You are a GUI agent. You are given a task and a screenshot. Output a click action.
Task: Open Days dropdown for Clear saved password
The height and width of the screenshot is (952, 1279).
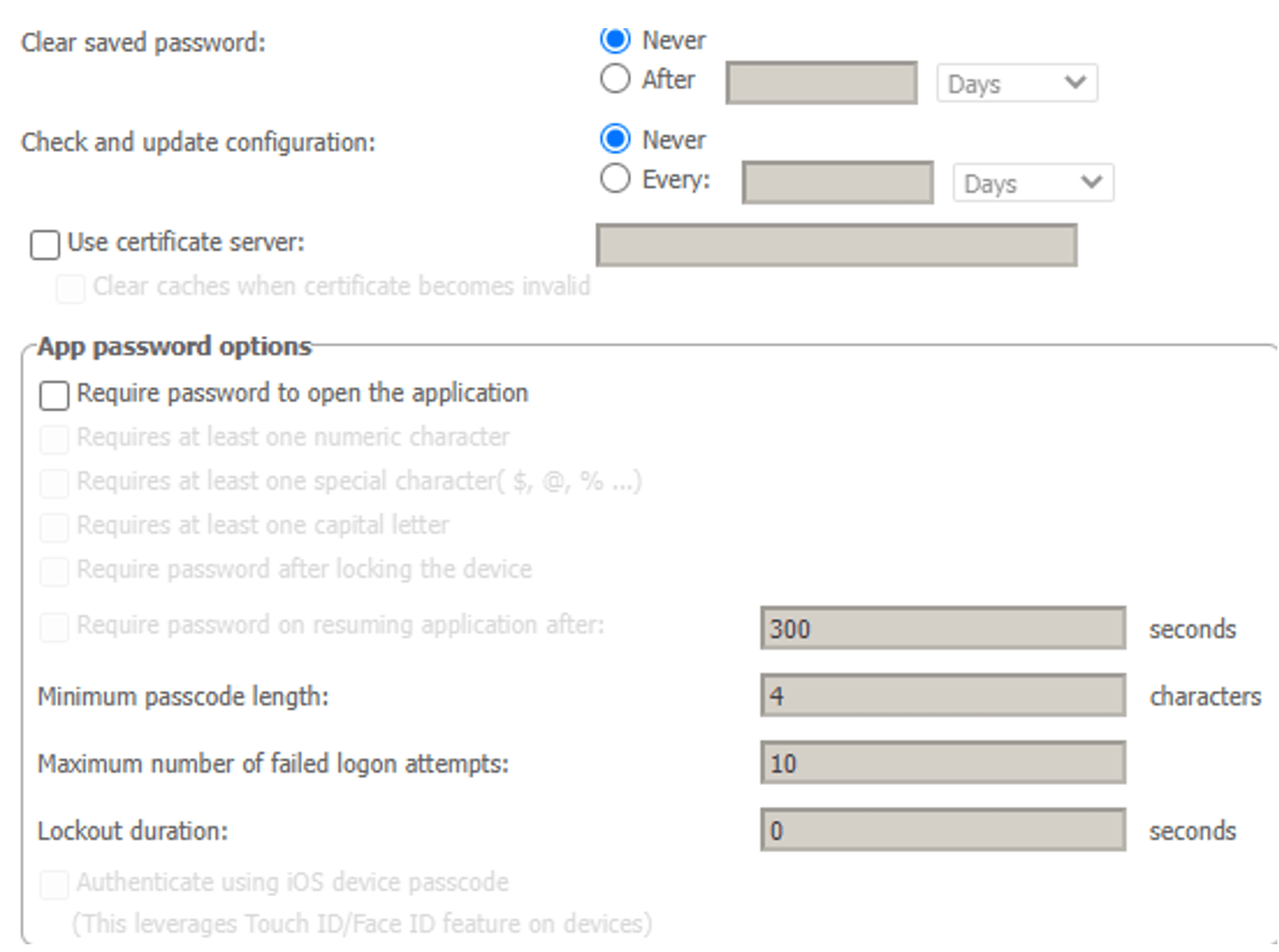pos(1016,83)
